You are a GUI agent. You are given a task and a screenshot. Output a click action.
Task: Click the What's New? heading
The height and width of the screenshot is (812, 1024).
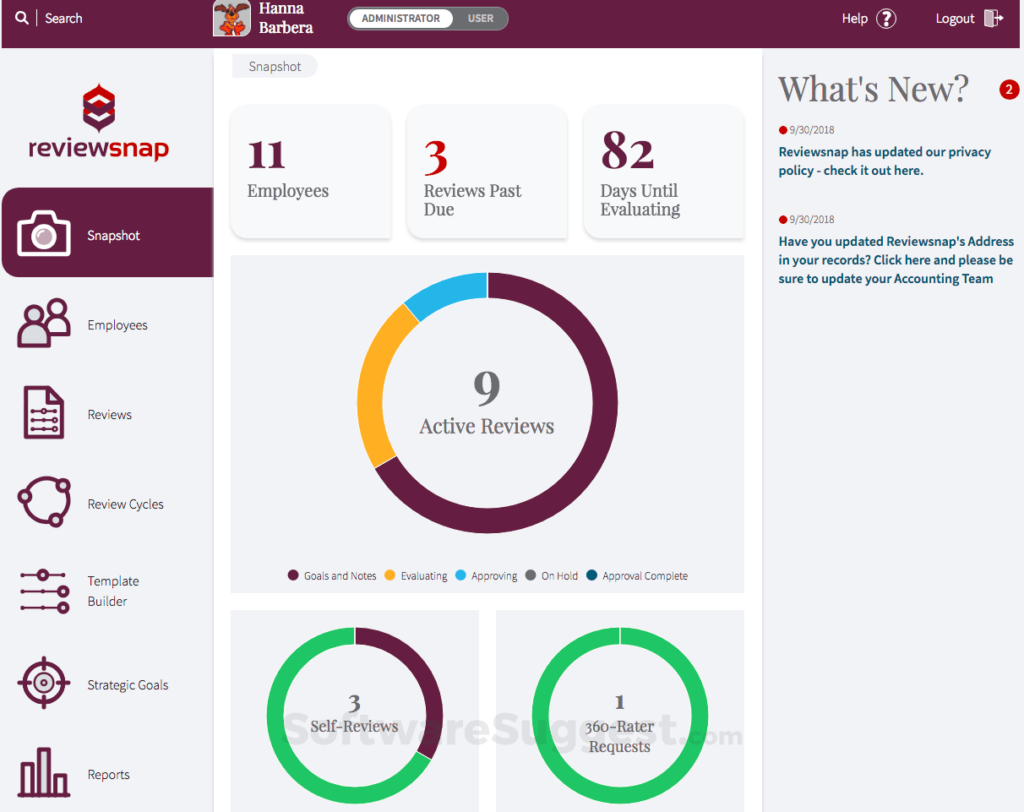click(x=873, y=89)
